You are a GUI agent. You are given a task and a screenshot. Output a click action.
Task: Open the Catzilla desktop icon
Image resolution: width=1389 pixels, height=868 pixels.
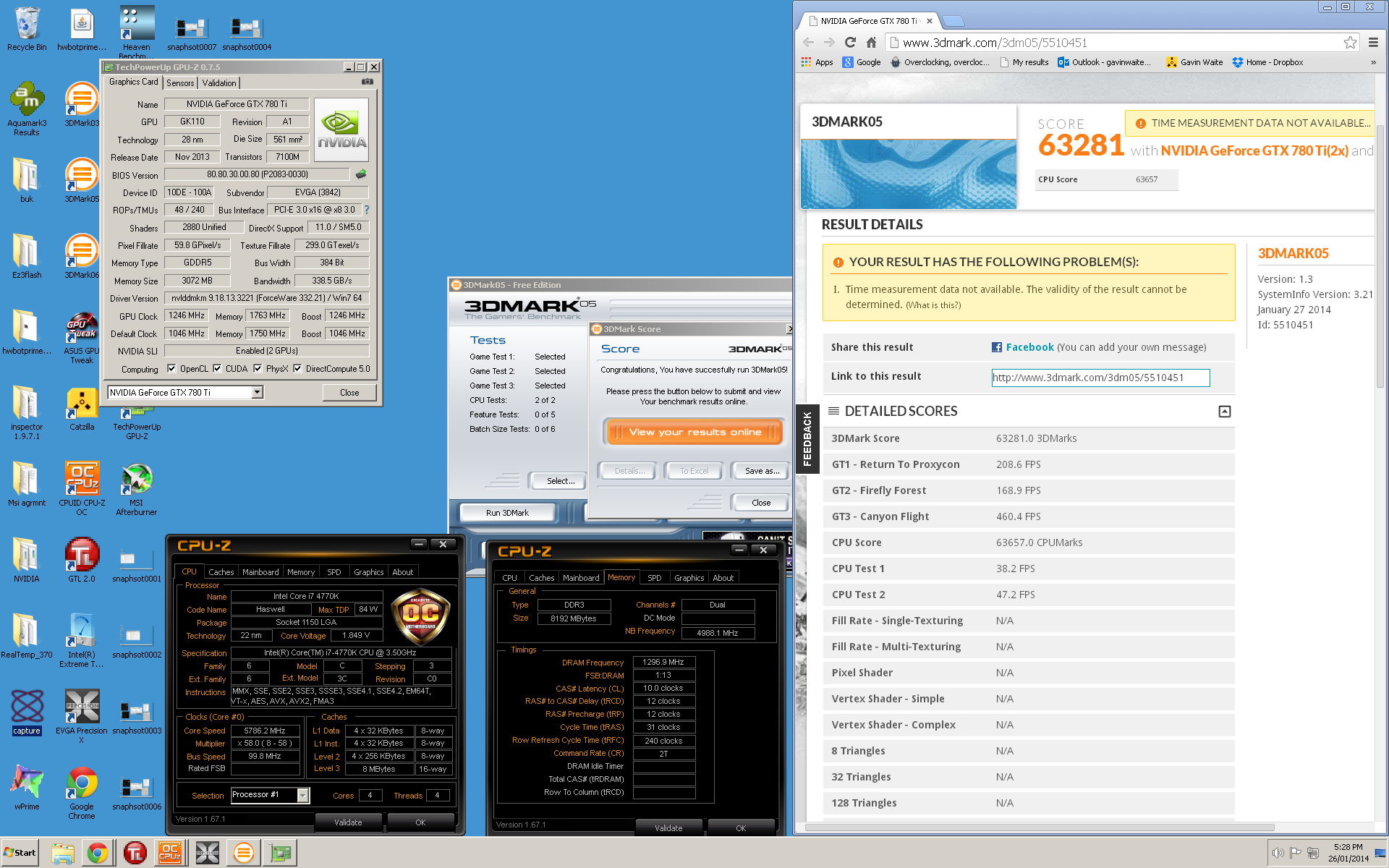[82, 409]
